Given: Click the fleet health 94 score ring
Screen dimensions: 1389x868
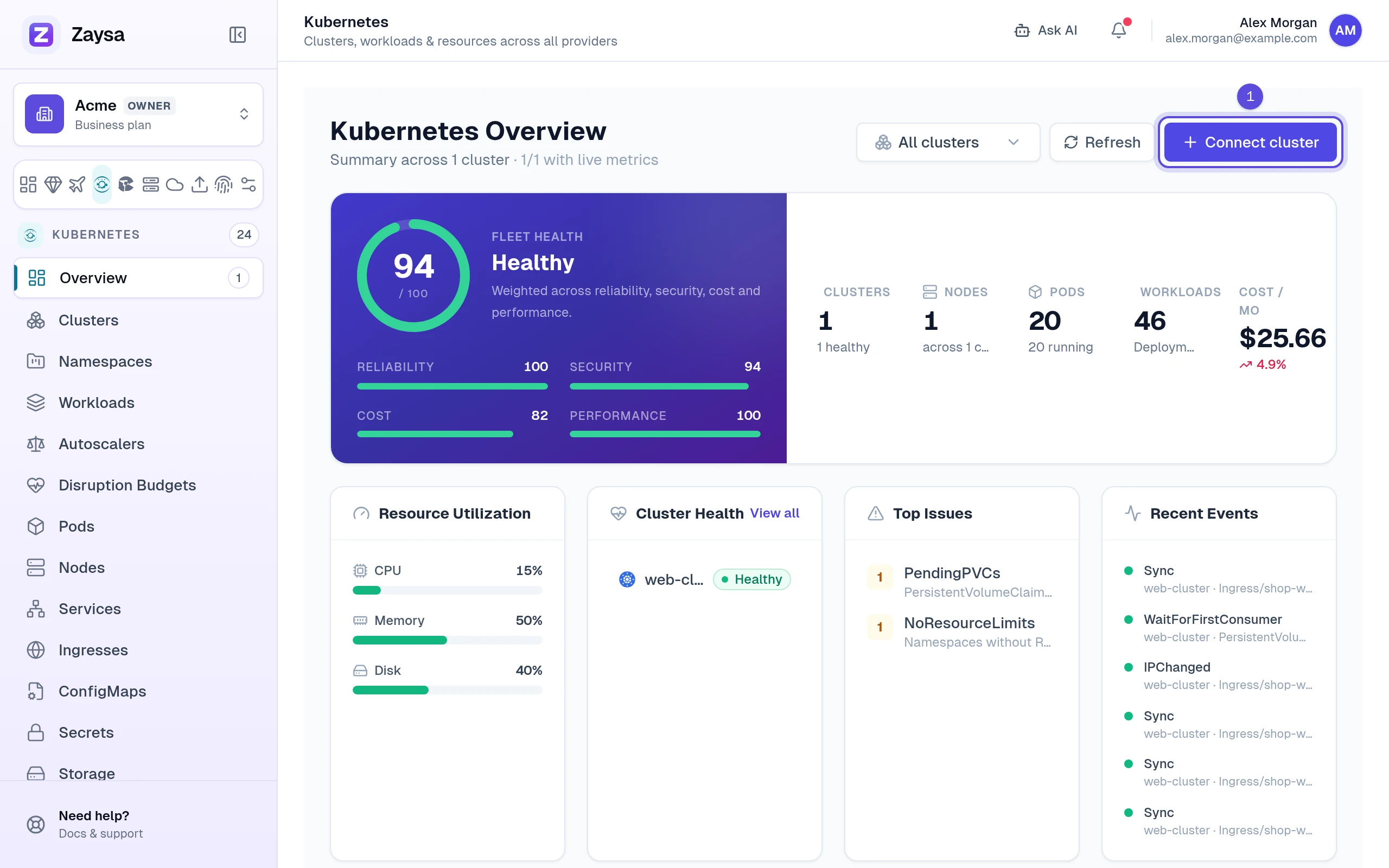Looking at the screenshot, I should (x=413, y=276).
